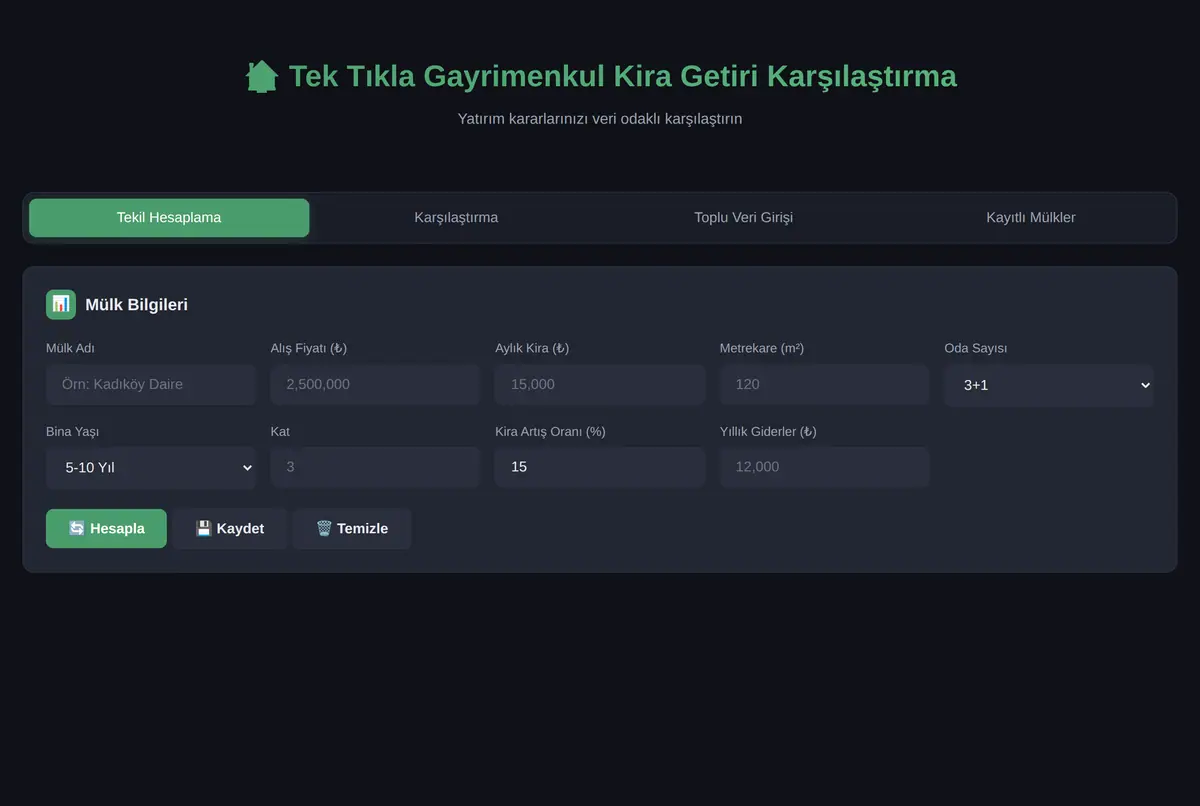
Task: Click the house icon in the page title
Action: pos(262,76)
